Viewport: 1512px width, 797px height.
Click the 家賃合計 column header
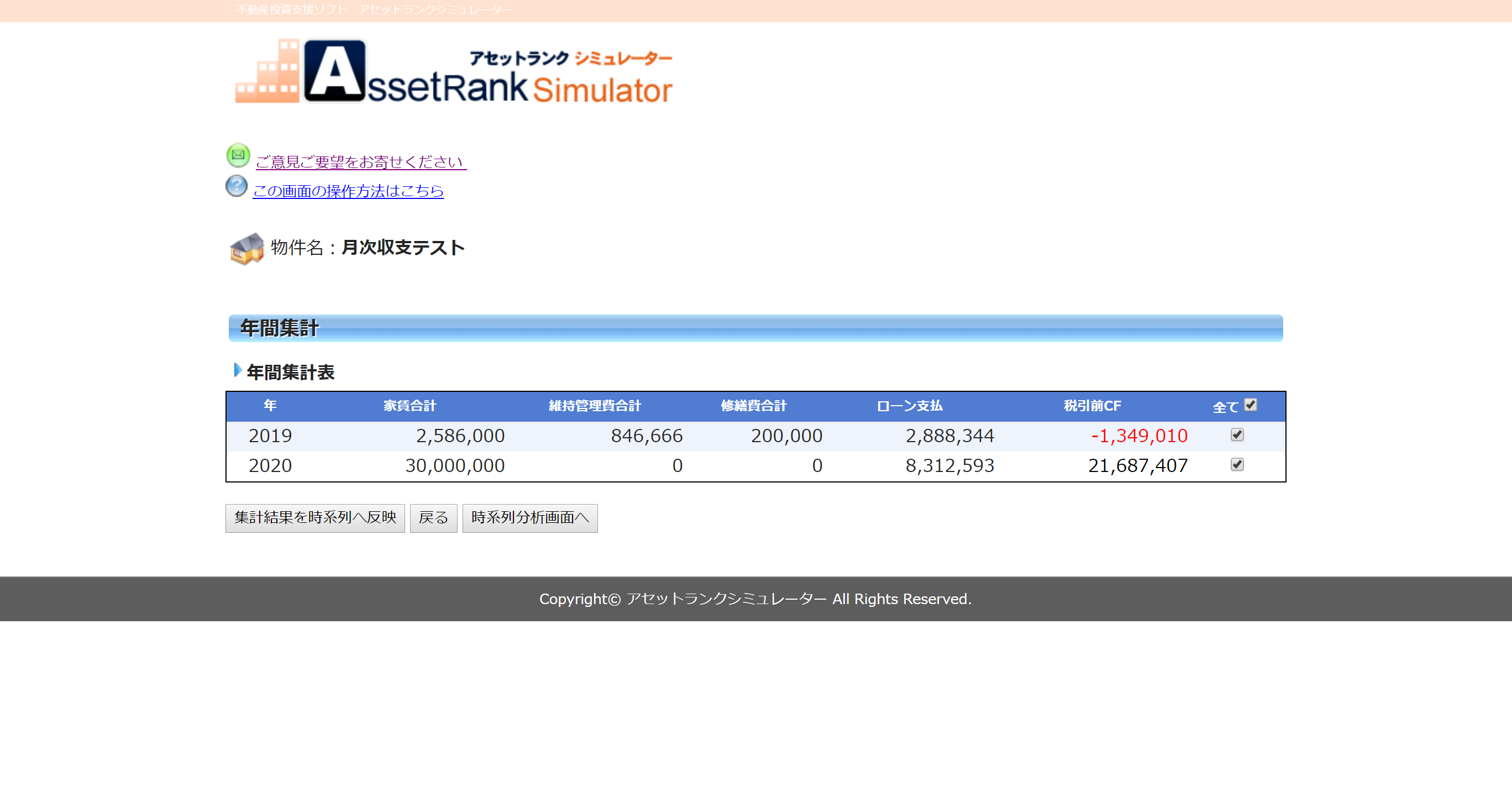click(410, 406)
